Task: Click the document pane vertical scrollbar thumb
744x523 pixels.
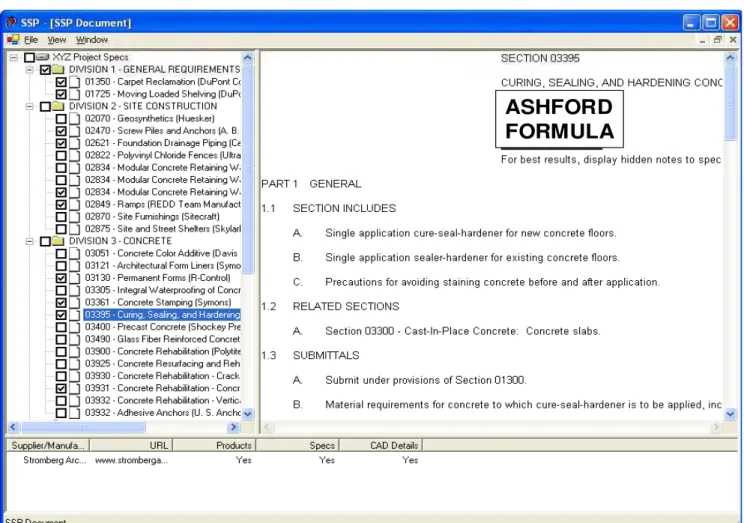Action: (x=730, y=103)
